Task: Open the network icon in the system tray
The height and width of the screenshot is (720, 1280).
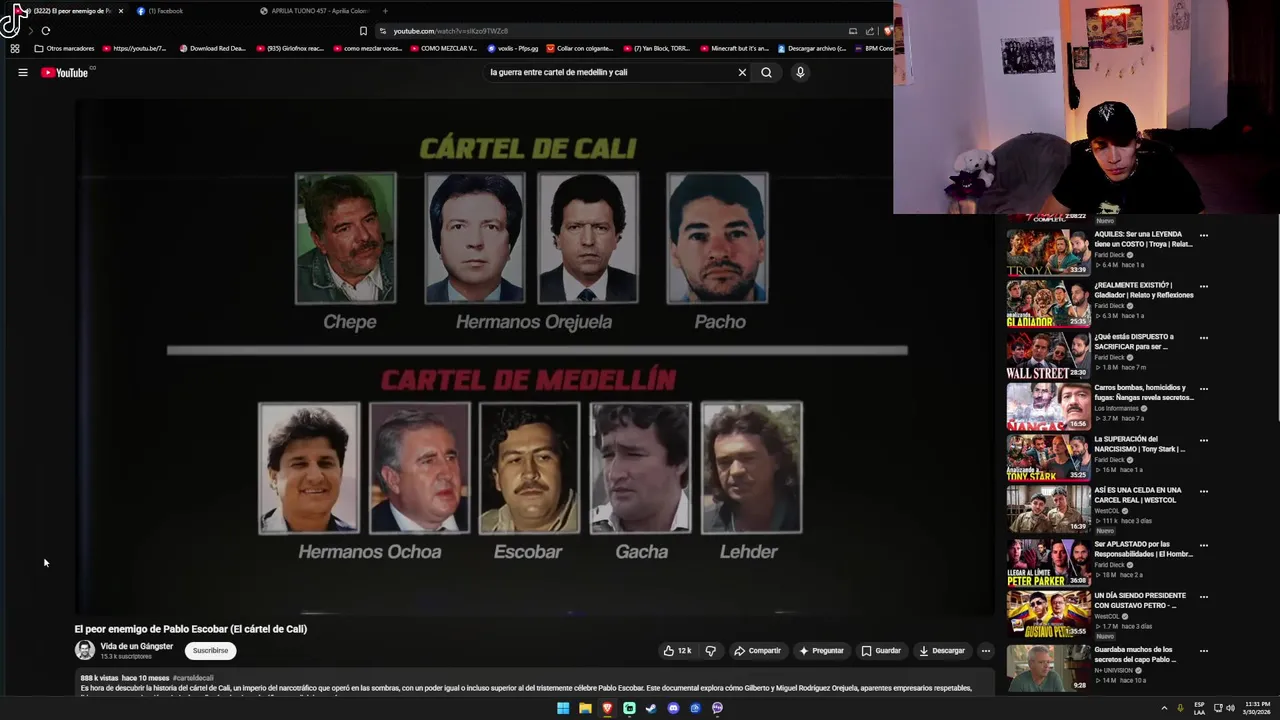Action: point(1219,708)
